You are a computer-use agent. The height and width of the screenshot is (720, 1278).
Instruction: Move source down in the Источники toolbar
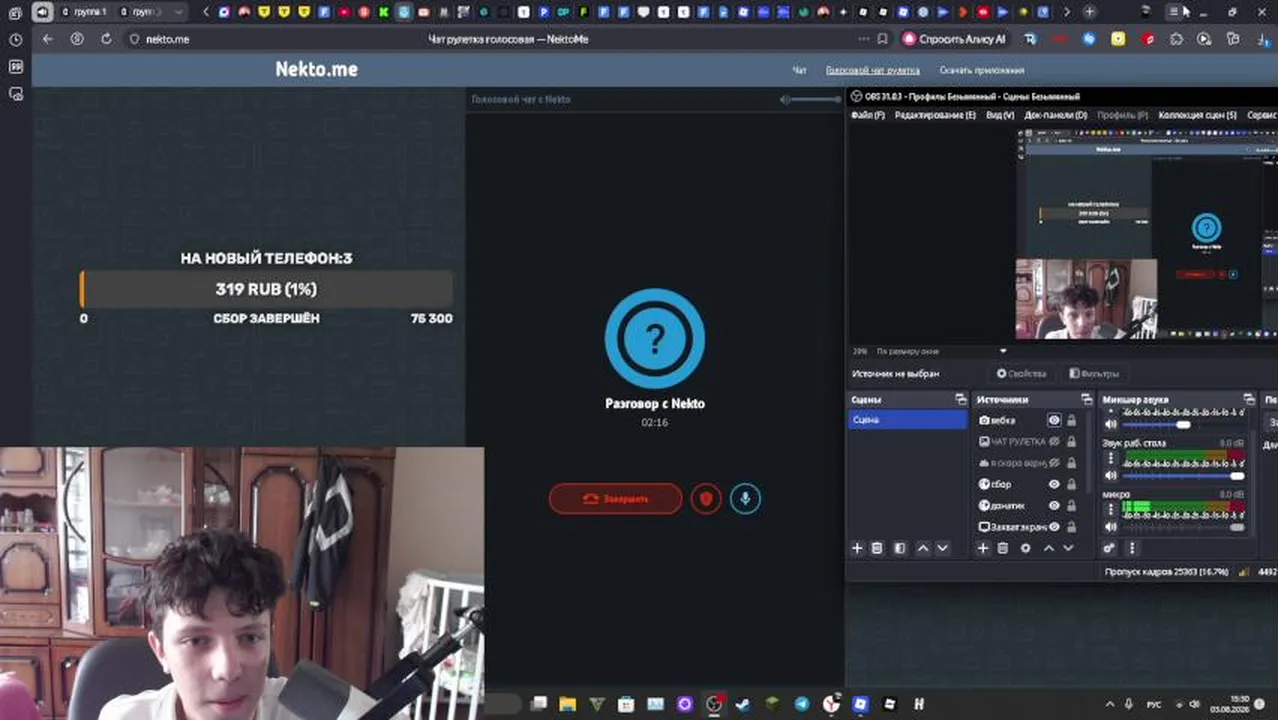(x=1068, y=548)
